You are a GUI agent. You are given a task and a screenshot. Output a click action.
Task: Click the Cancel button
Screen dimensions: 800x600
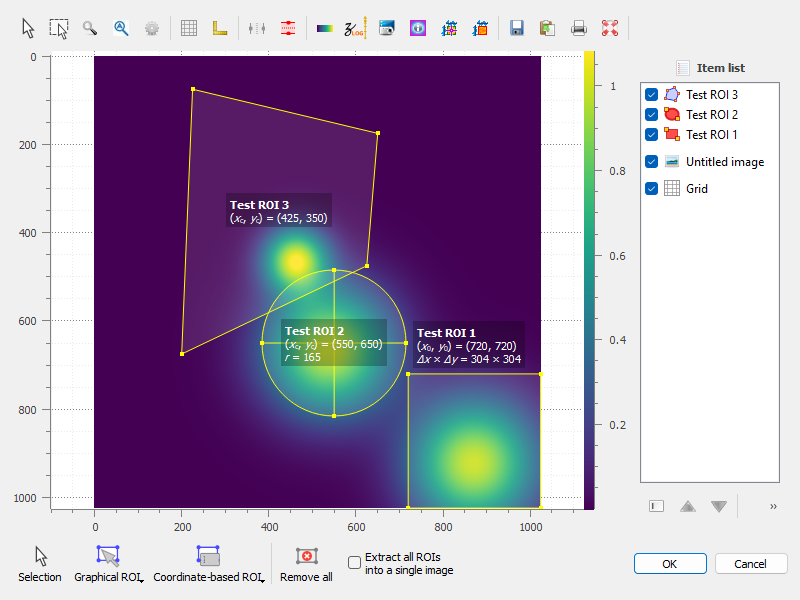pos(751,564)
